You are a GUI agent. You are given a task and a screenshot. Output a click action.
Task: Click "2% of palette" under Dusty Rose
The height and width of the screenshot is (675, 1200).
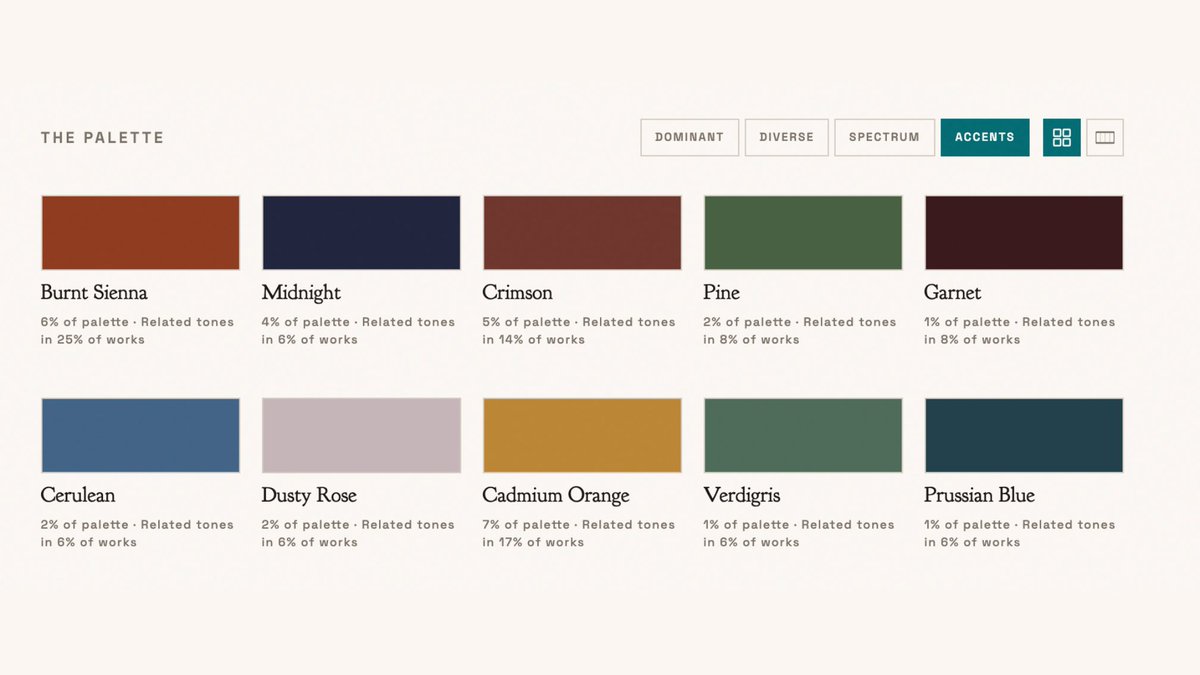306,525
